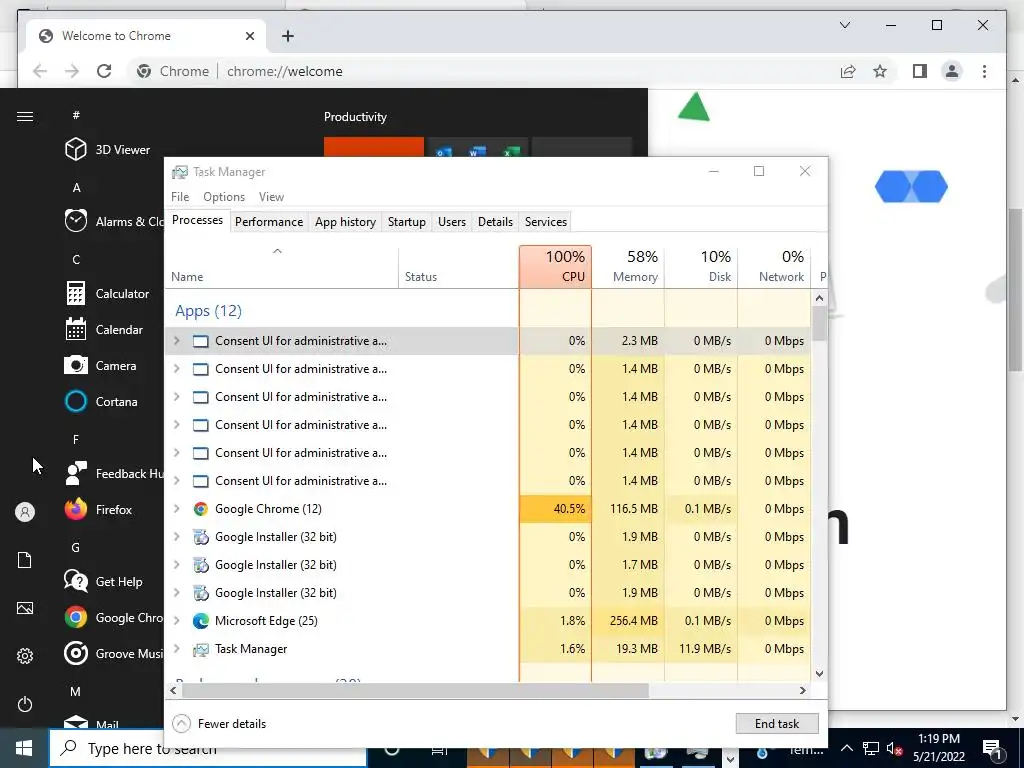Switch to the Users tab
This screenshot has height=768, width=1024.
(x=452, y=221)
